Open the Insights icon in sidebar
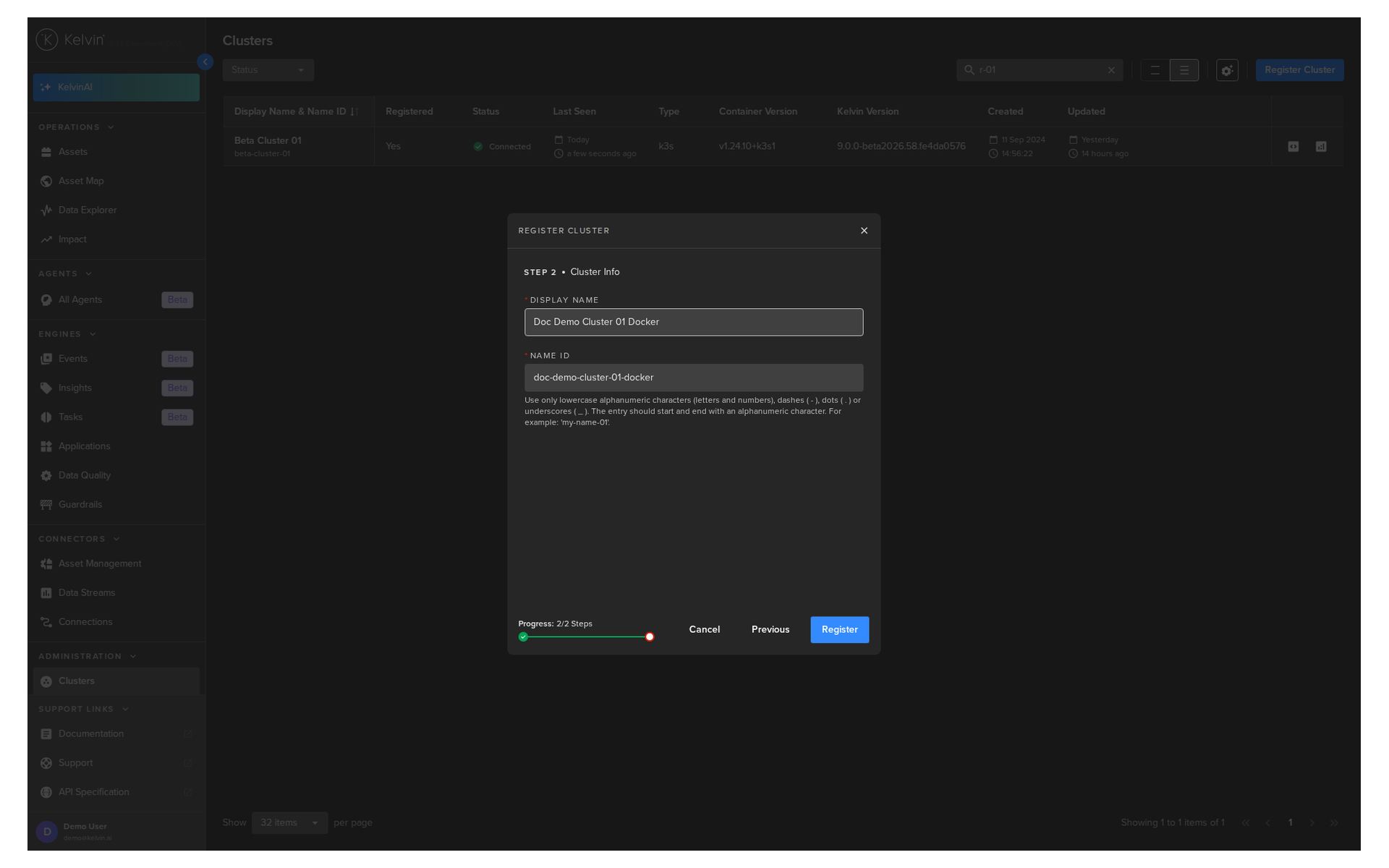 point(46,388)
